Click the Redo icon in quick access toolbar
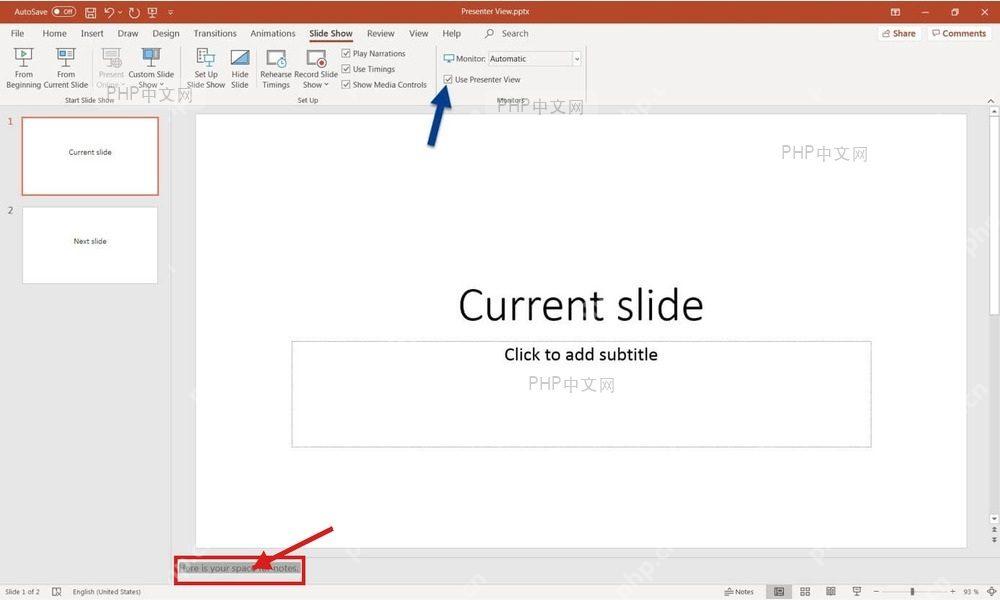The height and width of the screenshot is (600, 1000). coord(134,12)
